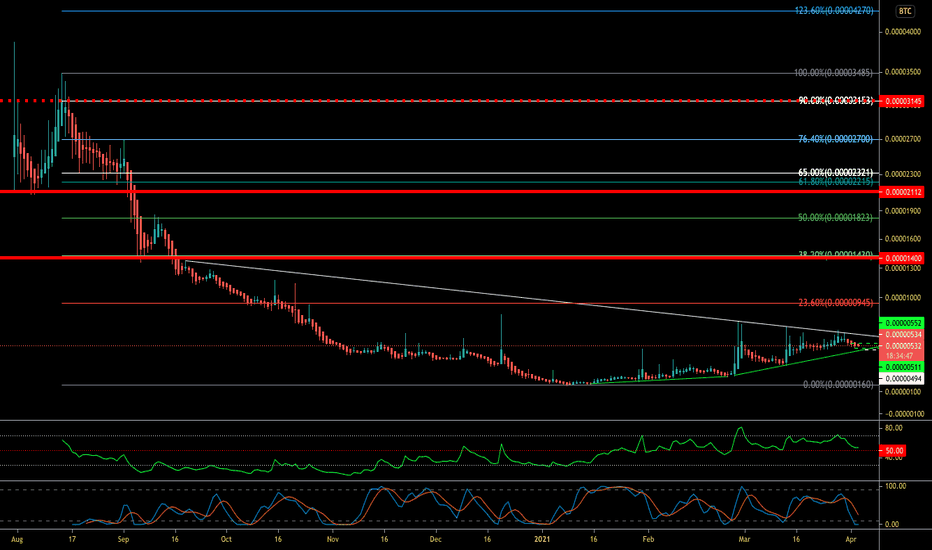This screenshot has height=550, width=932.
Task: Click the Aug date label
Action: [x=17, y=539]
